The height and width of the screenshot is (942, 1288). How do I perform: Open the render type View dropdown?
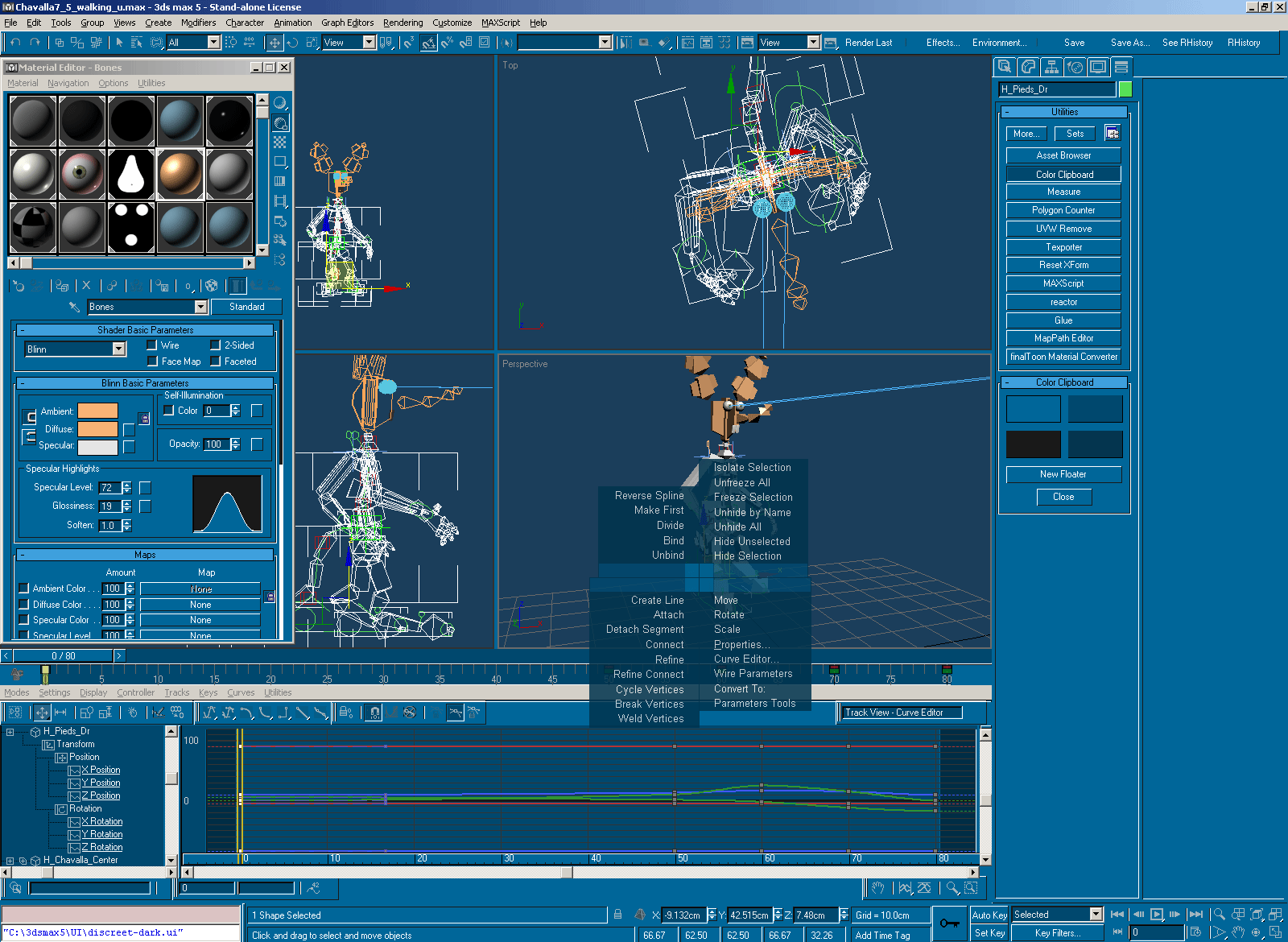(813, 43)
